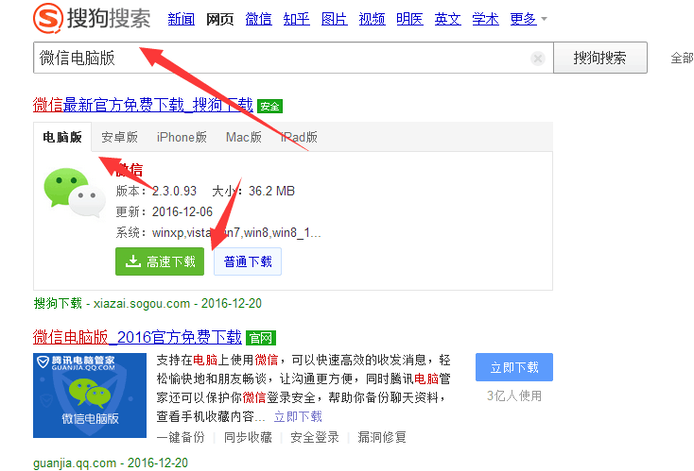The height and width of the screenshot is (471, 694).
Task: Choose the iPad版 tab
Action: [298, 138]
